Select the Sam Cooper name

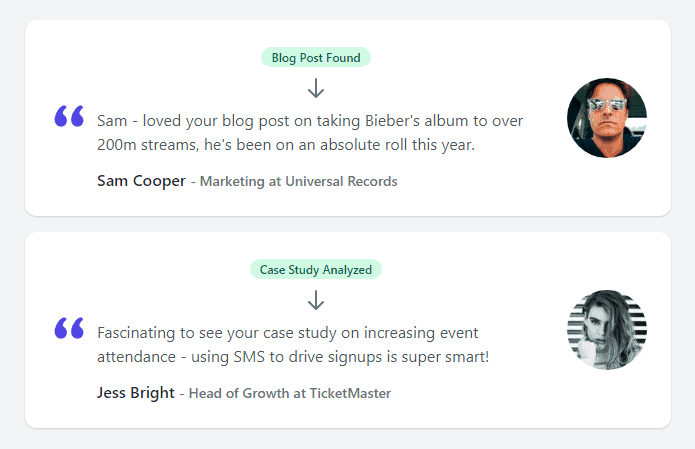(141, 181)
